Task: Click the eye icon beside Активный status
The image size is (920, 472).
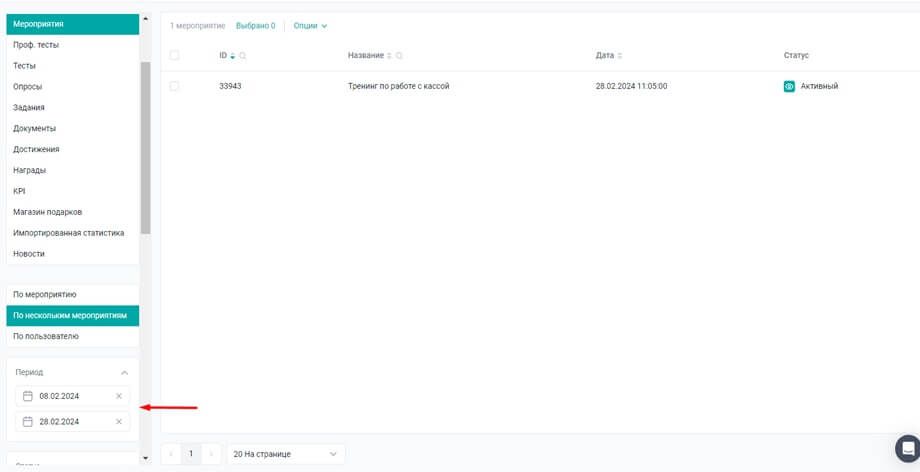Action: (789, 87)
